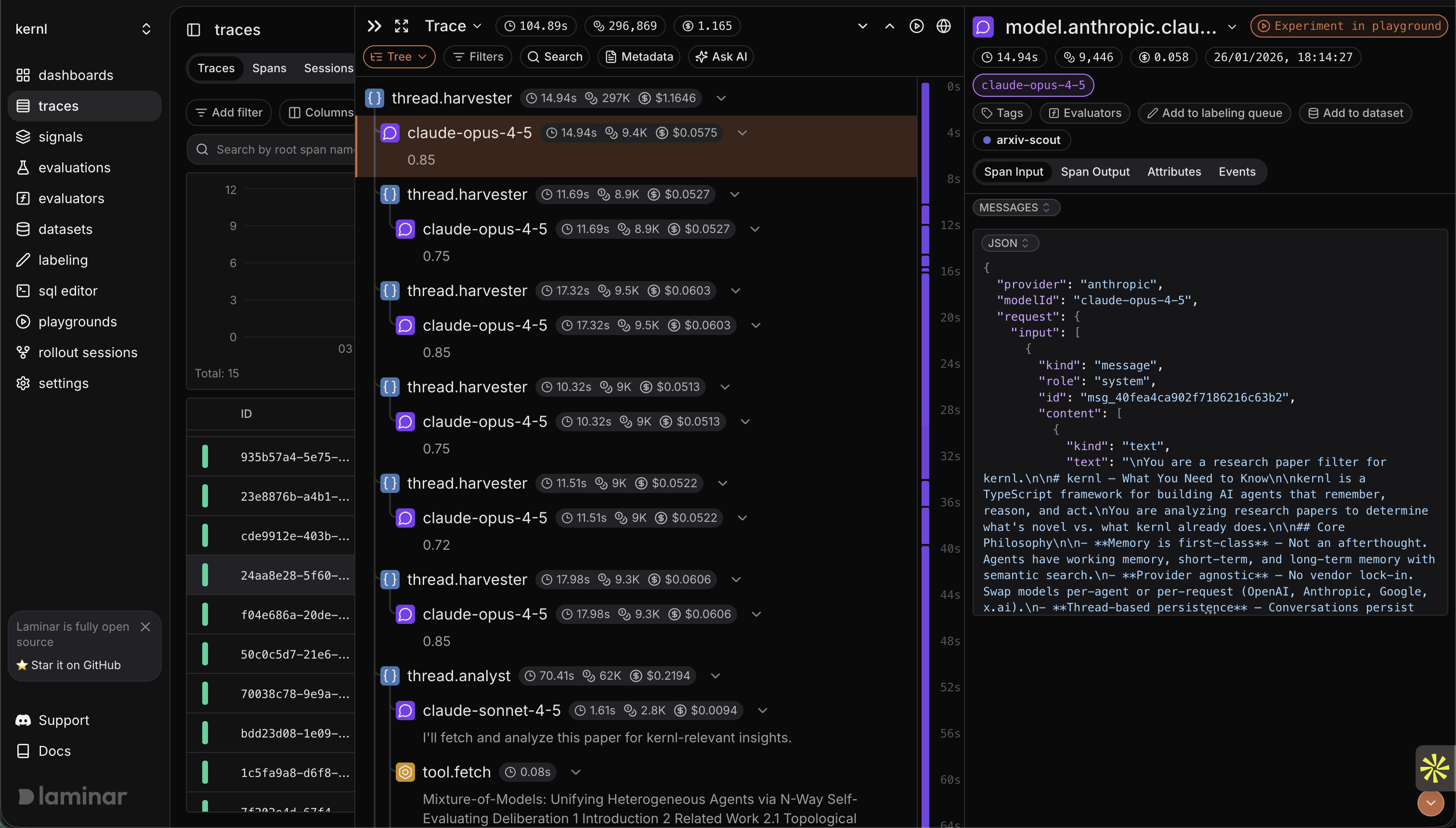The width and height of the screenshot is (1456, 828).
Task: Open sql editor in sidebar
Action: pyautogui.click(x=68, y=291)
